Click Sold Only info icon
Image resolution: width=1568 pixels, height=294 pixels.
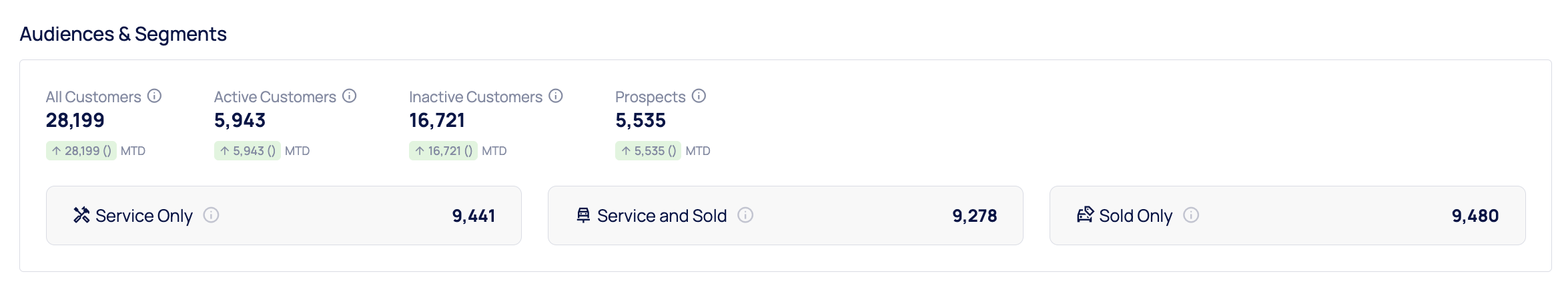coord(1191,215)
